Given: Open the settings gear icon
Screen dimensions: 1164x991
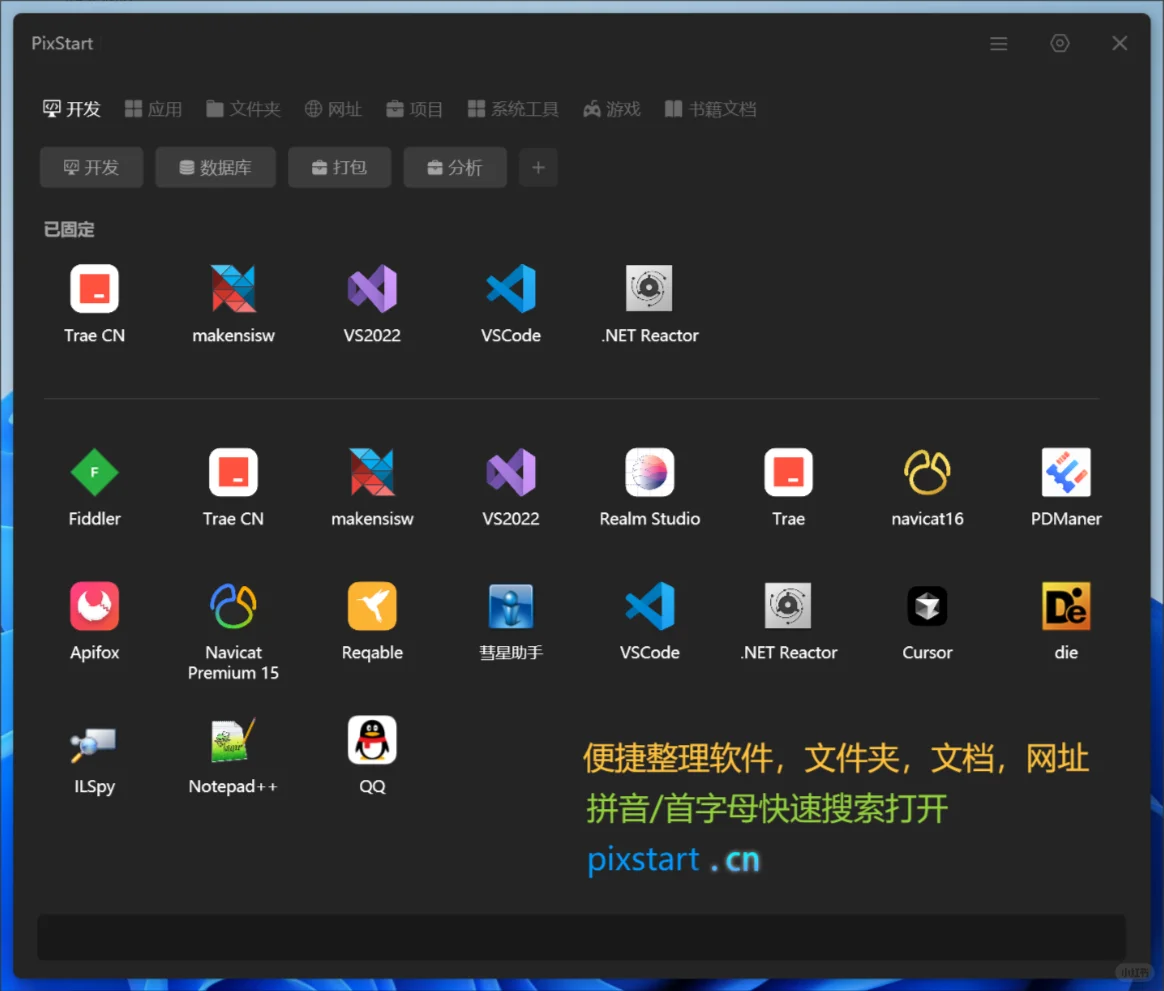Looking at the screenshot, I should (1060, 43).
